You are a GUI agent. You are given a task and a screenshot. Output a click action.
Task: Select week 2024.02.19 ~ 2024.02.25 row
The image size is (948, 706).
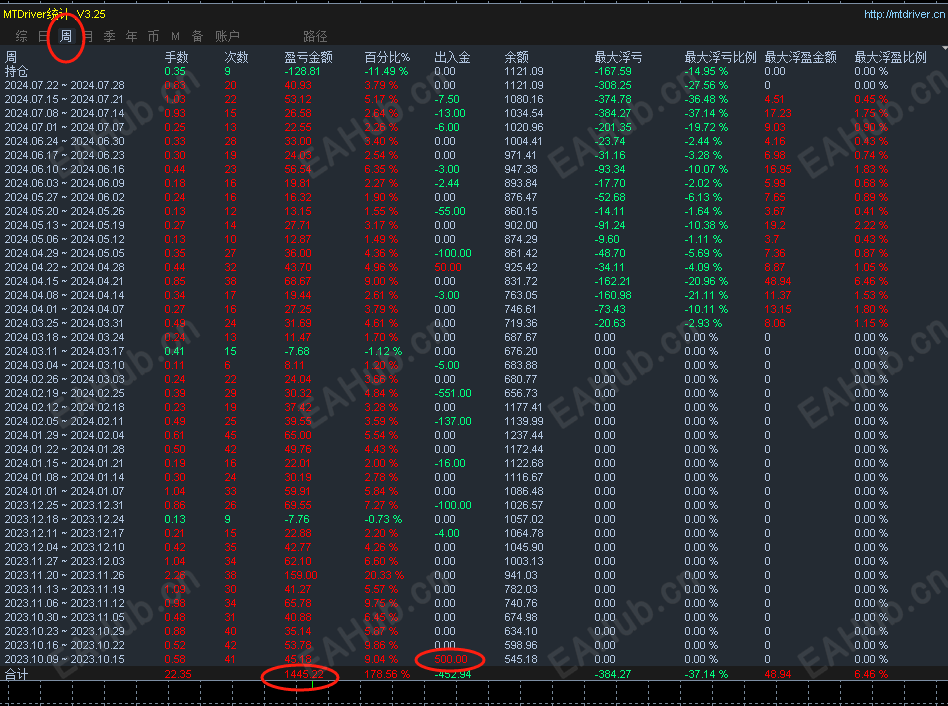[x=474, y=393]
